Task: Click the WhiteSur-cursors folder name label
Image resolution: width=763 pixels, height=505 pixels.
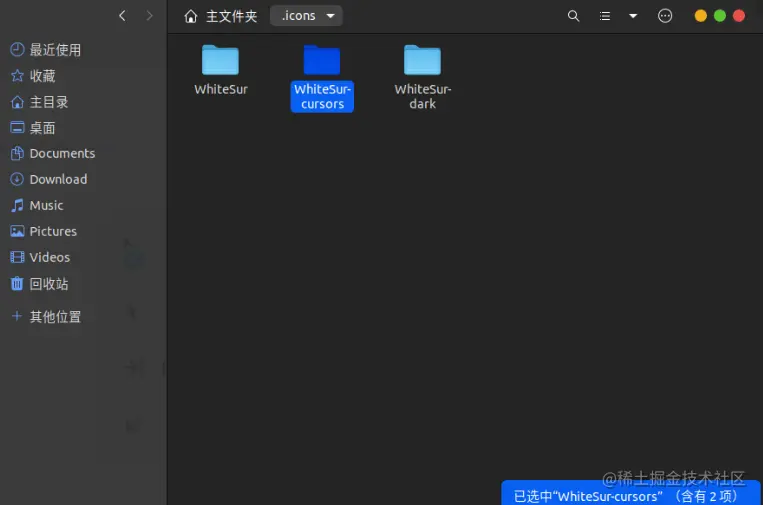Action: (322, 96)
